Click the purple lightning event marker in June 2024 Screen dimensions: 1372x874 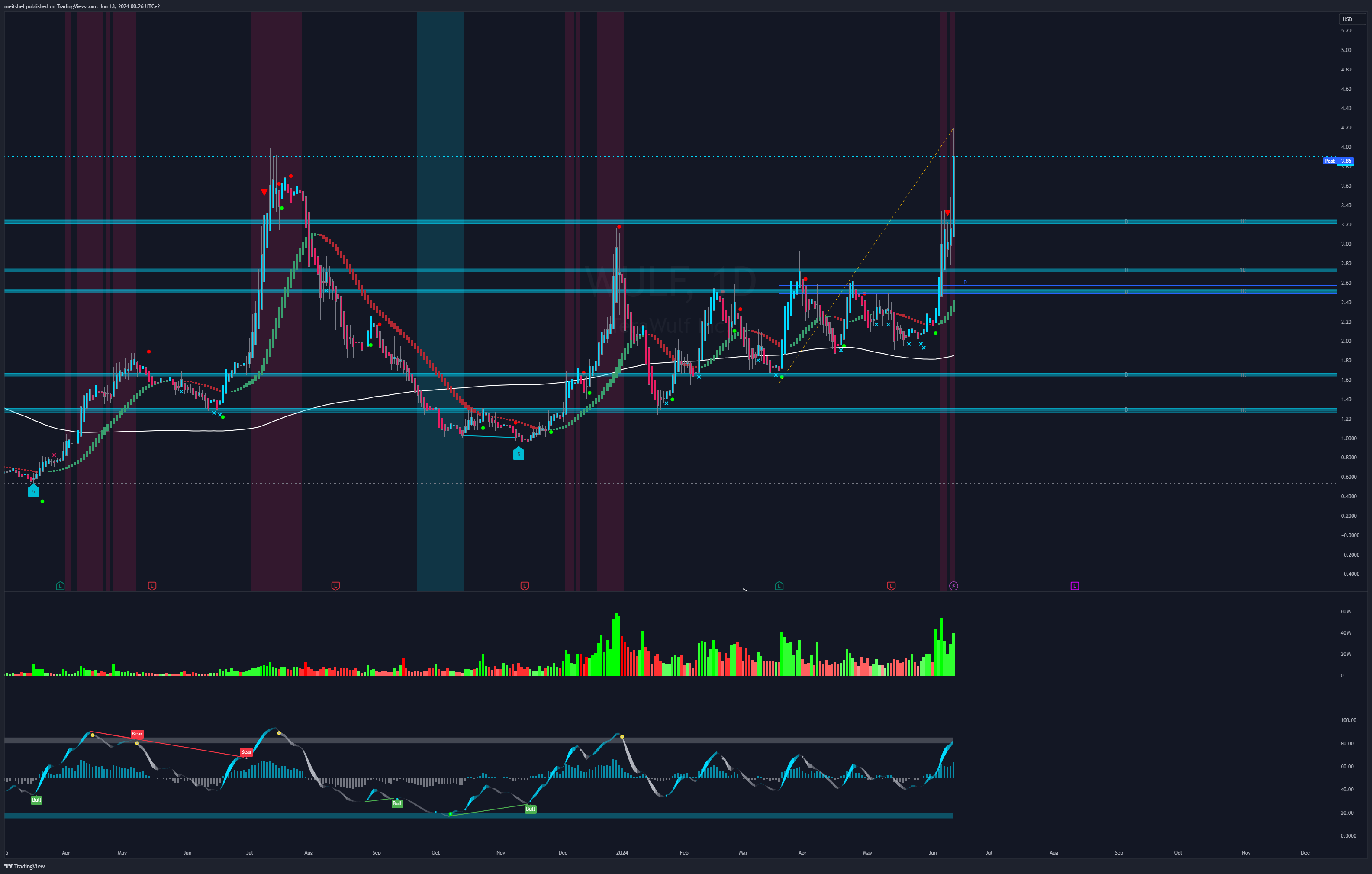[954, 586]
